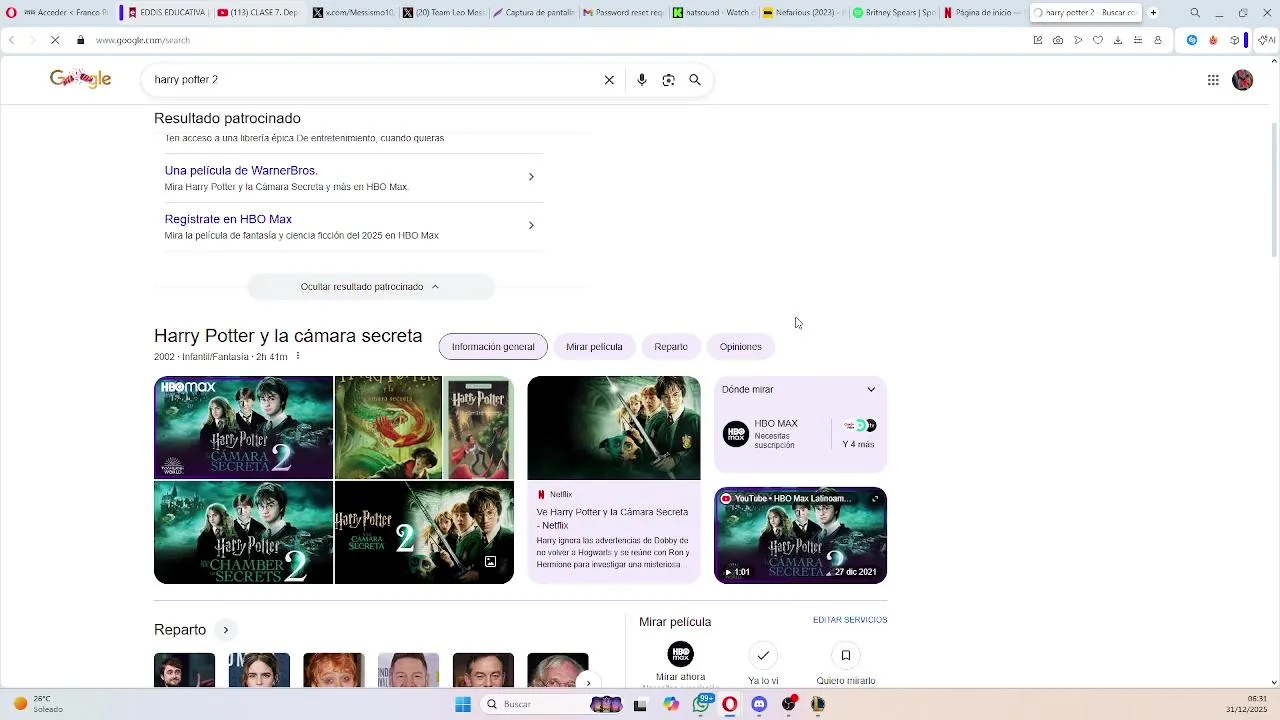
Task: Select the Mirar película tab
Action: tap(594, 347)
